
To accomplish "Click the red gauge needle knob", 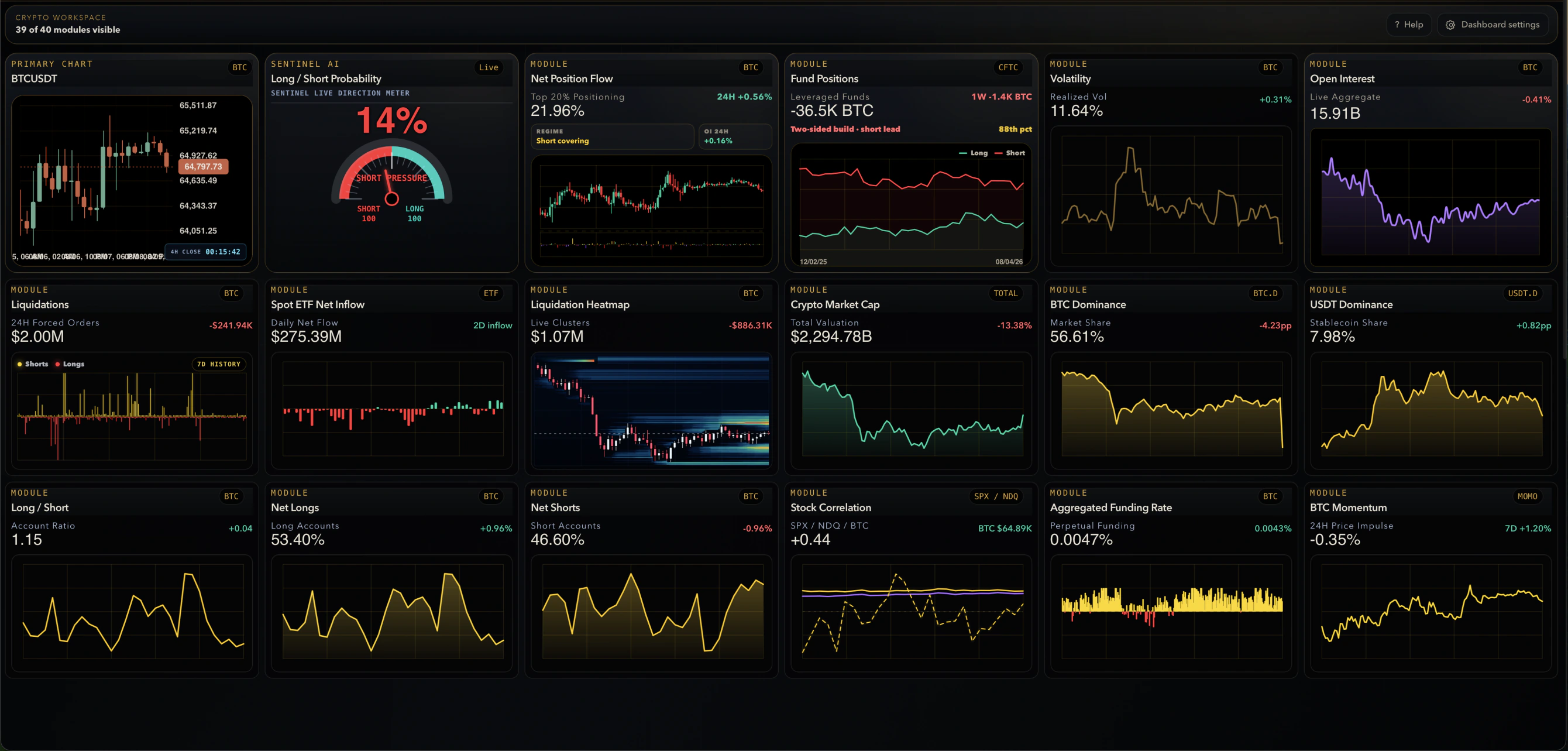I will [392, 198].
